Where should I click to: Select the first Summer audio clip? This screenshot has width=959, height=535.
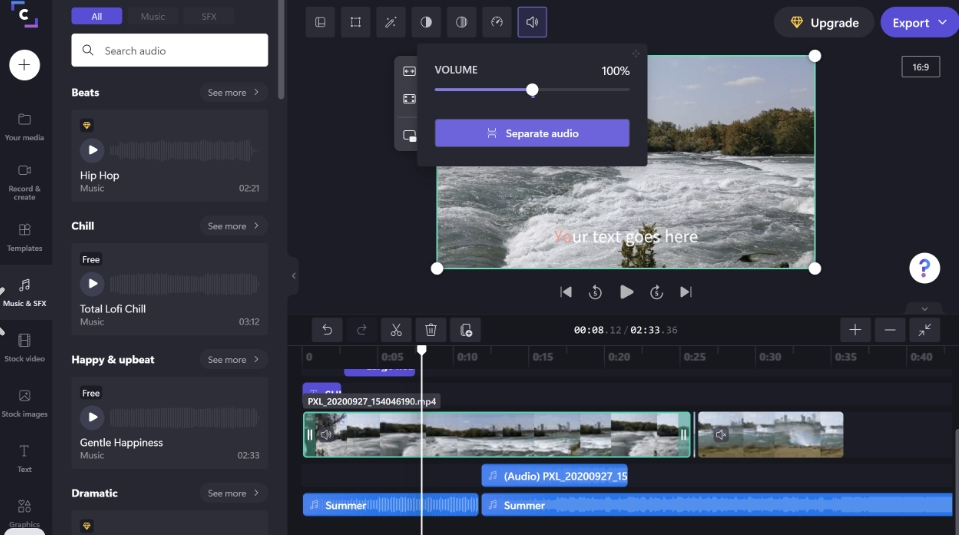point(390,505)
